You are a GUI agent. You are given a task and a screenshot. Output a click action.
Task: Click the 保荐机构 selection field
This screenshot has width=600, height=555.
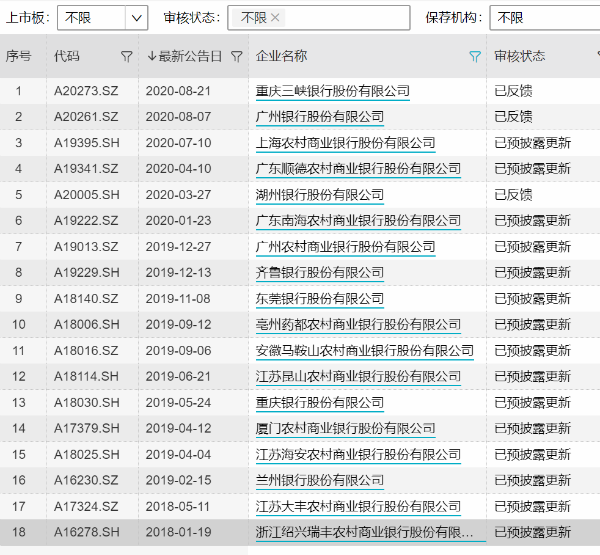click(x=545, y=18)
